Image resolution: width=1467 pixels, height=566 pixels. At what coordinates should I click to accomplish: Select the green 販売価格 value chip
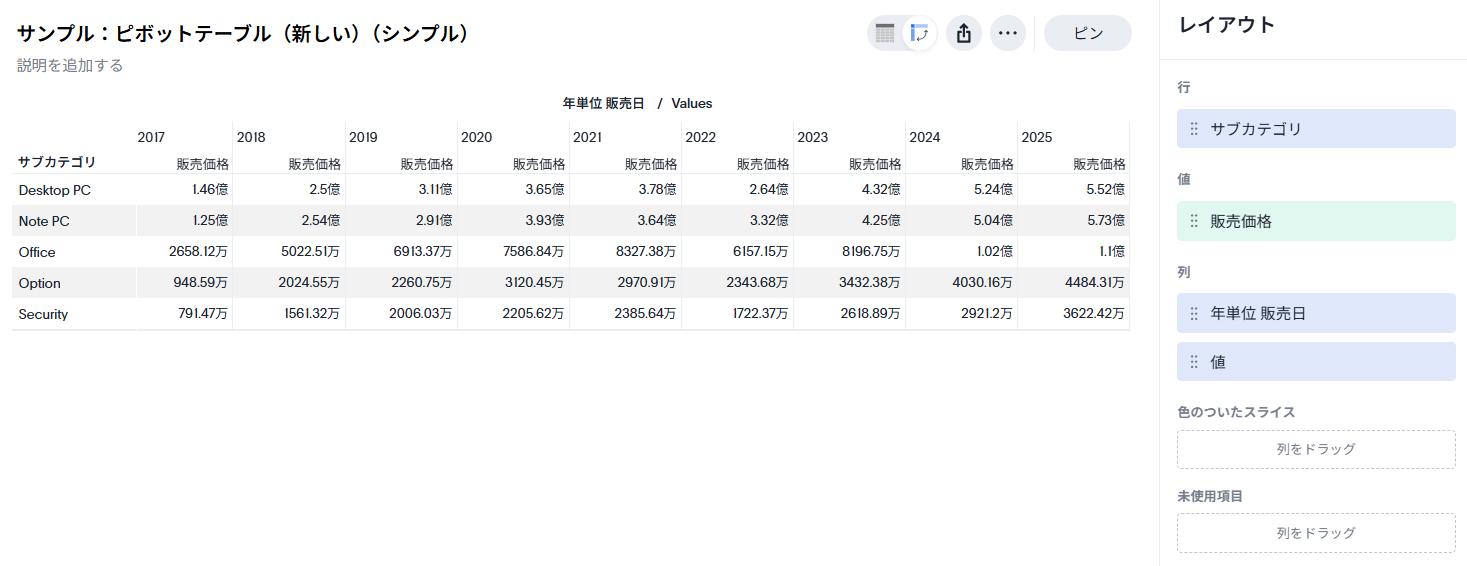click(x=1316, y=221)
